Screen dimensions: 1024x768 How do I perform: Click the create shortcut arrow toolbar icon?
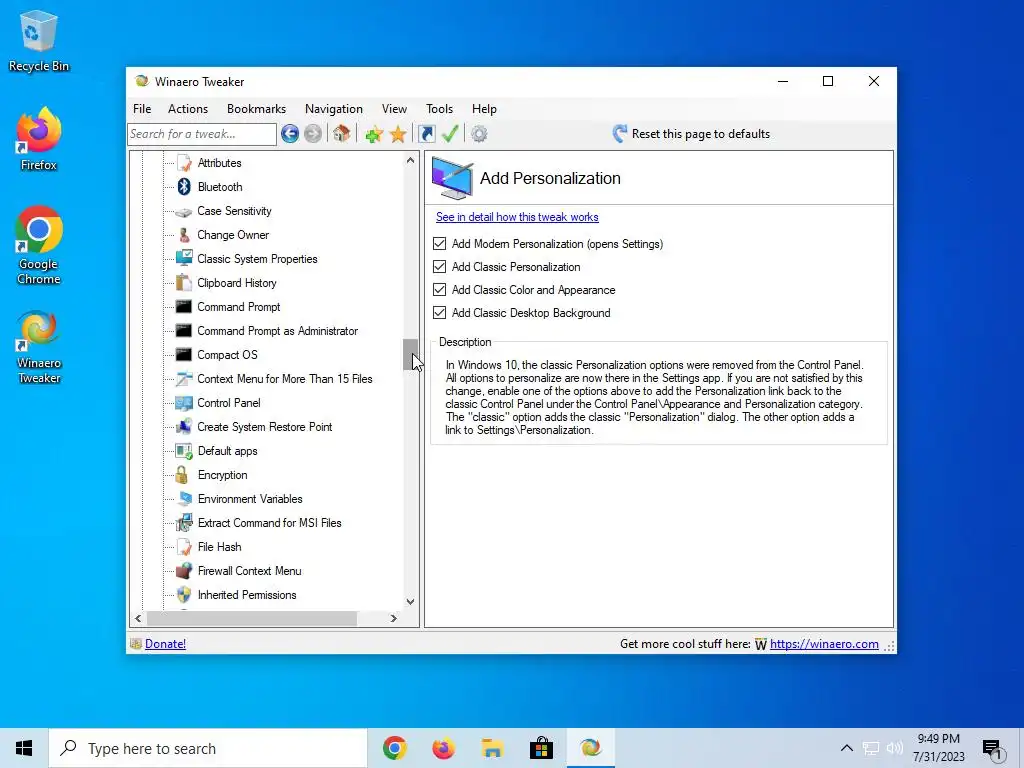pos(426,134)
